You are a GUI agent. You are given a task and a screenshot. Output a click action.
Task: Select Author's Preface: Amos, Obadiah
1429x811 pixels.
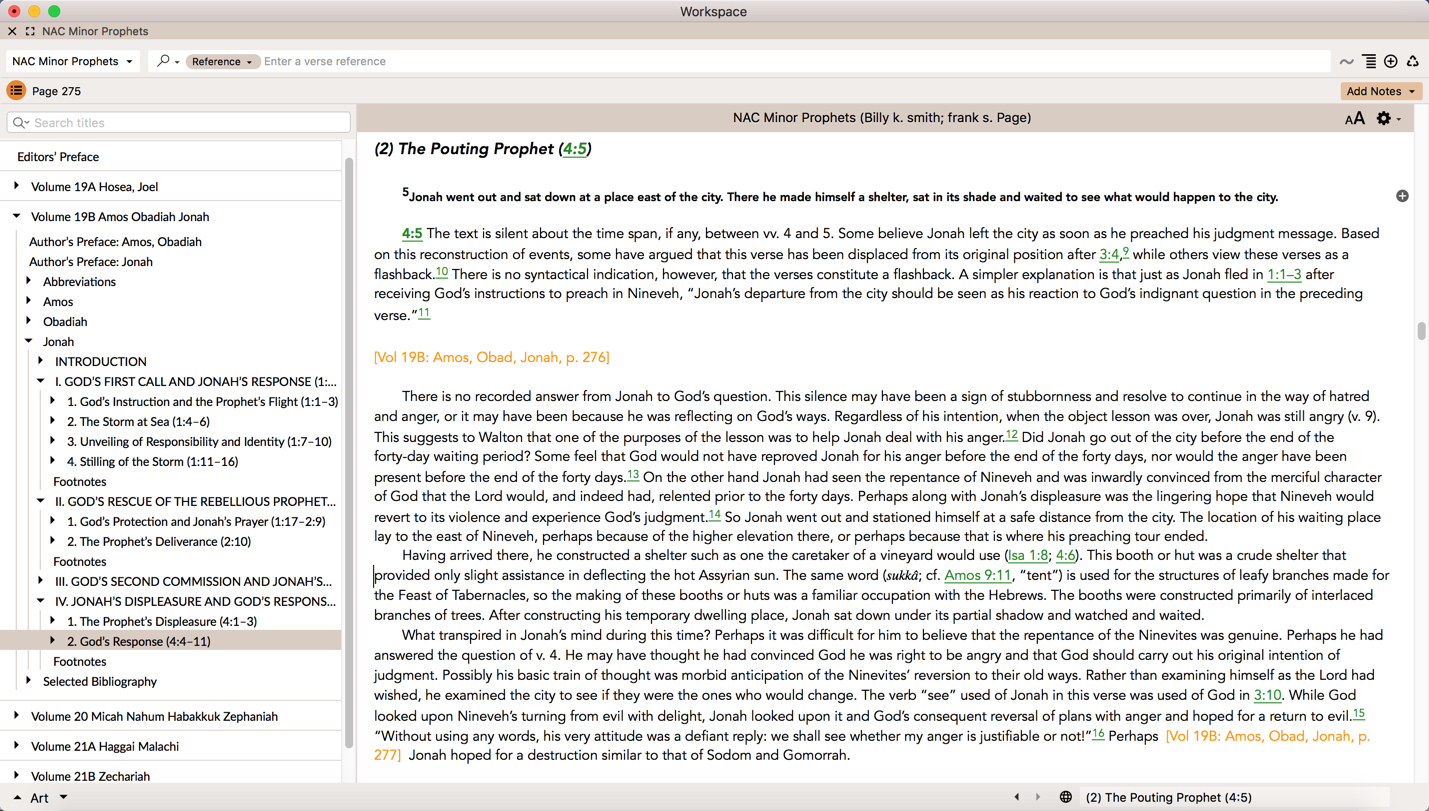pyautogui.click(x=115, y=242)
